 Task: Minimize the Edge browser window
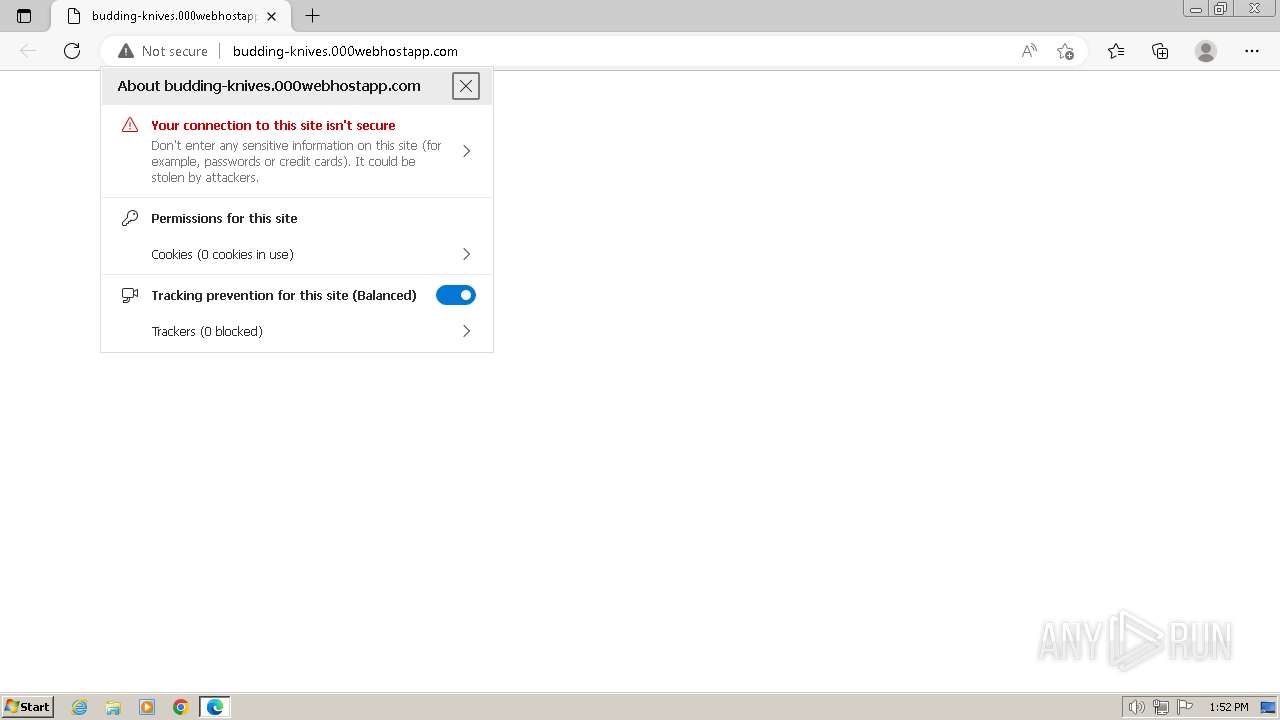pyautogui.click(x=1196, y=9)
